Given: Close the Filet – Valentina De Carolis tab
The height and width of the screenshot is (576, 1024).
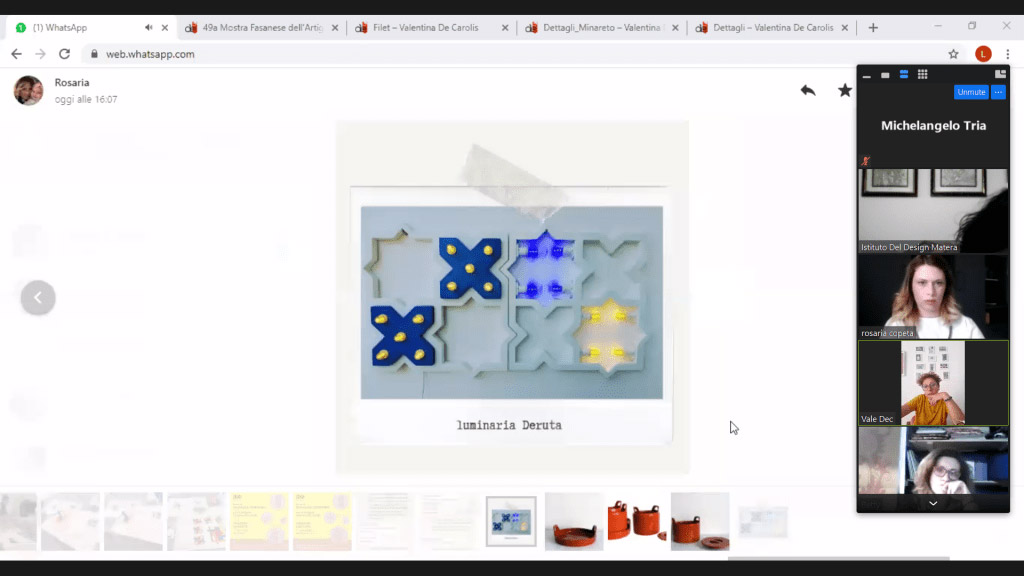Looking at the screenshot, I should [505, 27].
